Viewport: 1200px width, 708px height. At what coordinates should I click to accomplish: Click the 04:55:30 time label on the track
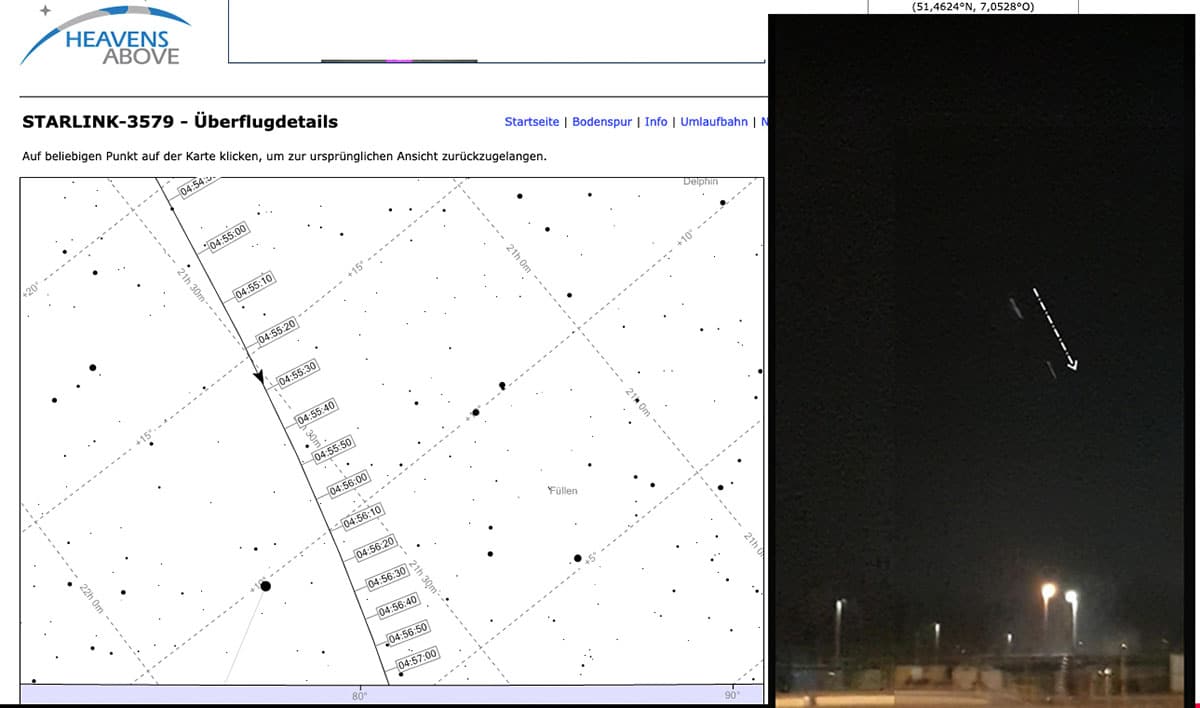(x=298, y=373)
